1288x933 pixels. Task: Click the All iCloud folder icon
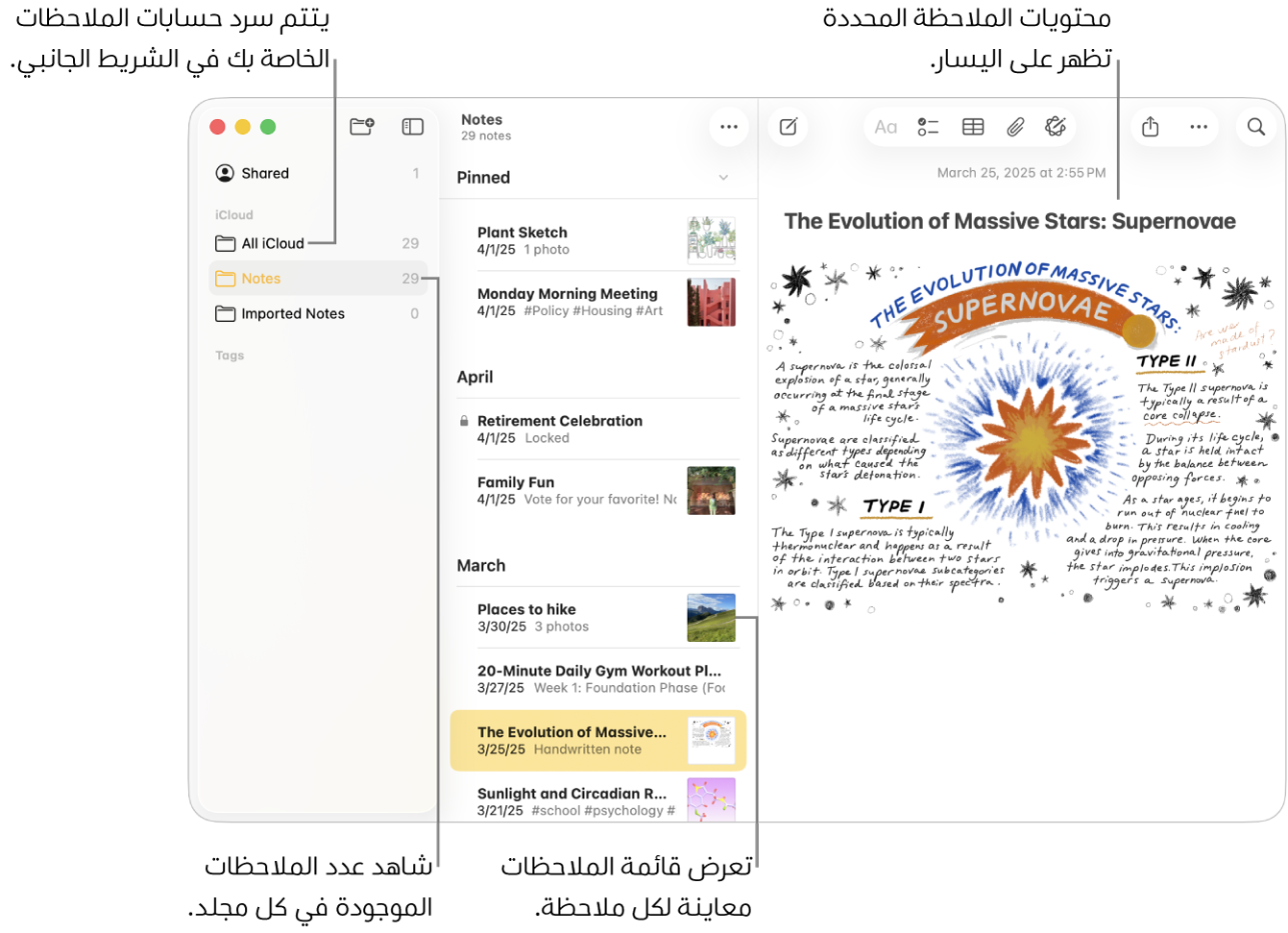click(226, 243)
